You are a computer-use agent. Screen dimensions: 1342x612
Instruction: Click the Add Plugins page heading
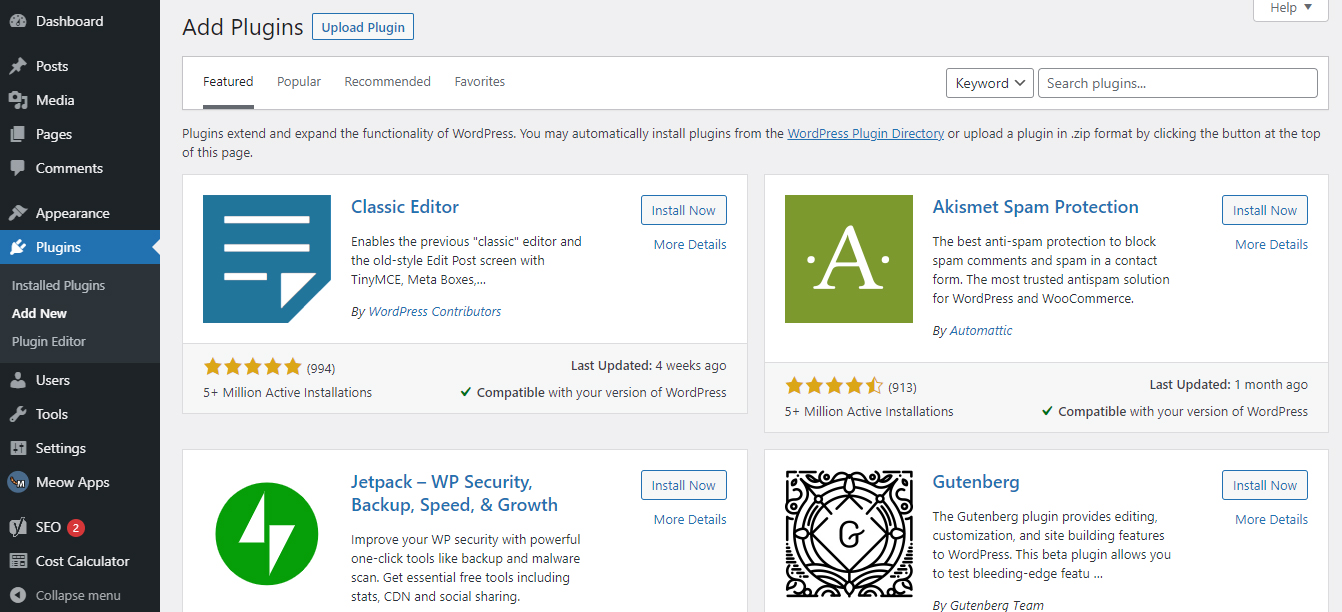pos(243,27)
